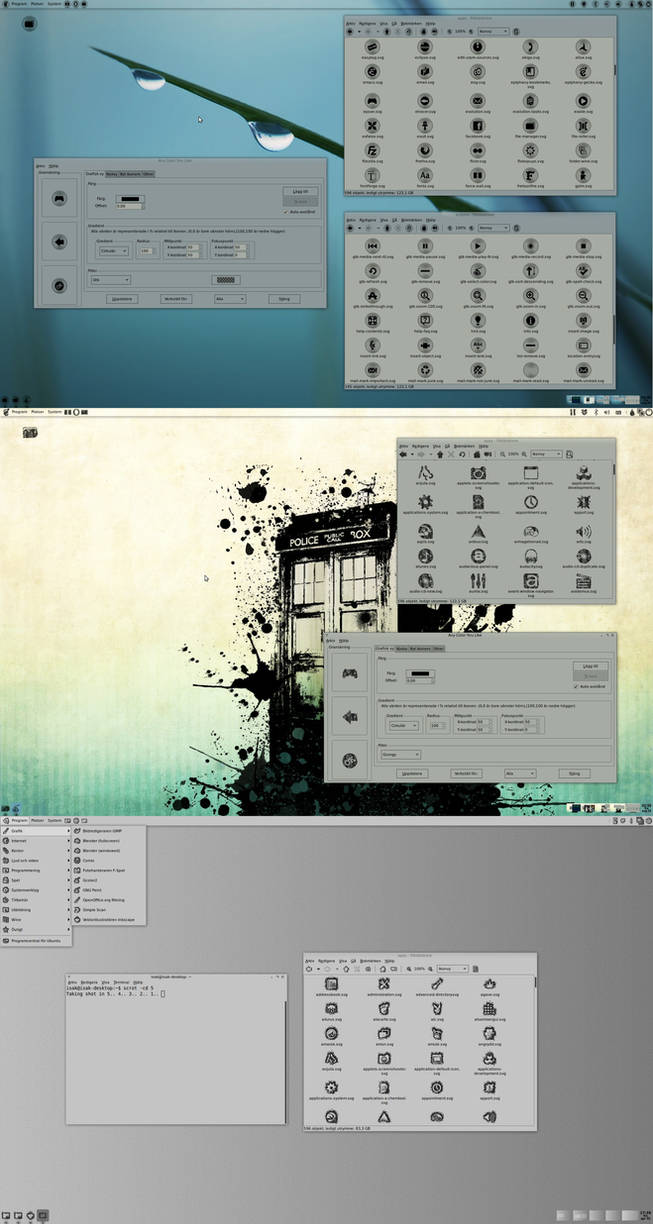The height and width of the screenshot is (1224, 653).
Task: Click Uppdatera button in TARDIS desktop dialog
Action: tap(412, 773)
